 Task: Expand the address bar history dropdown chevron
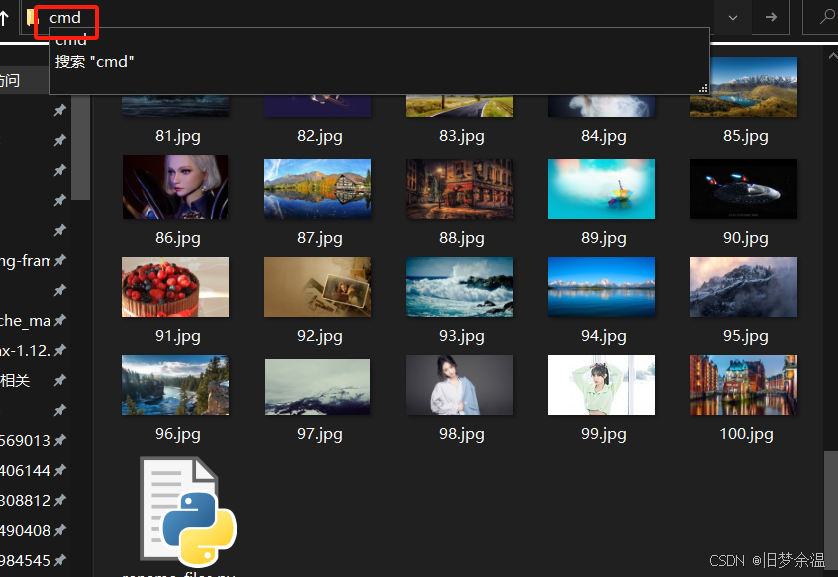point(734,17)
